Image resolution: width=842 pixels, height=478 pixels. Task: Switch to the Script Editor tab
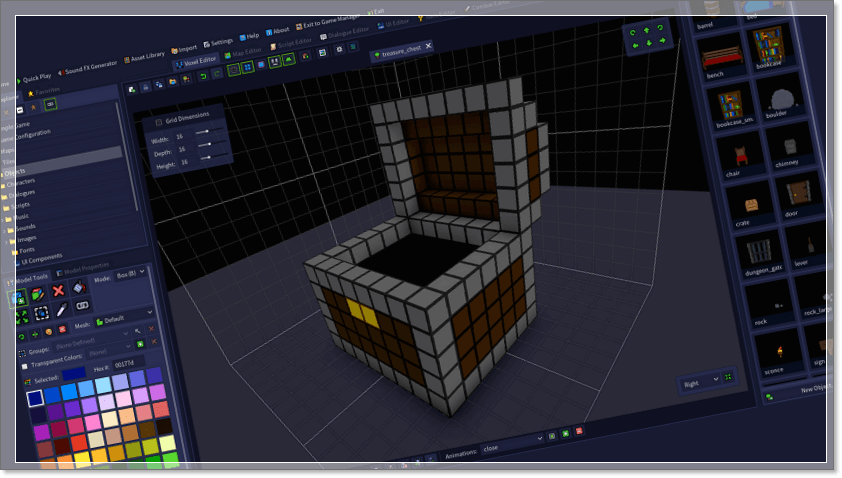291,44
